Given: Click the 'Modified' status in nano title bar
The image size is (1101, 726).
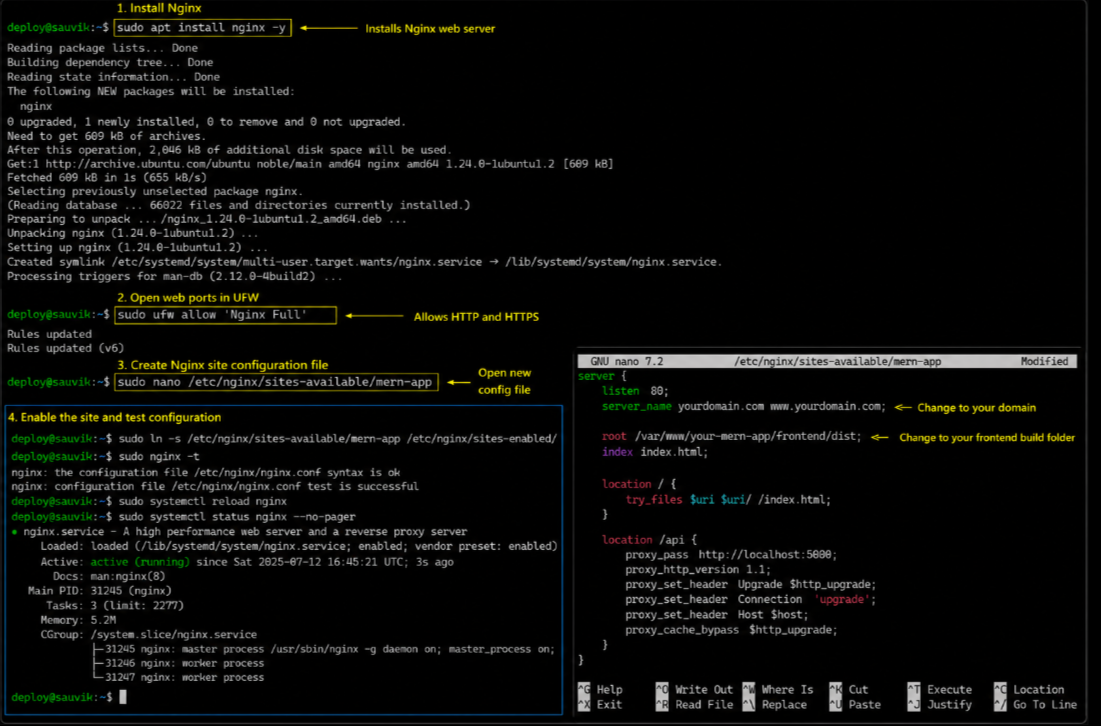Looking at the screenshot, I should point(1044,361).
